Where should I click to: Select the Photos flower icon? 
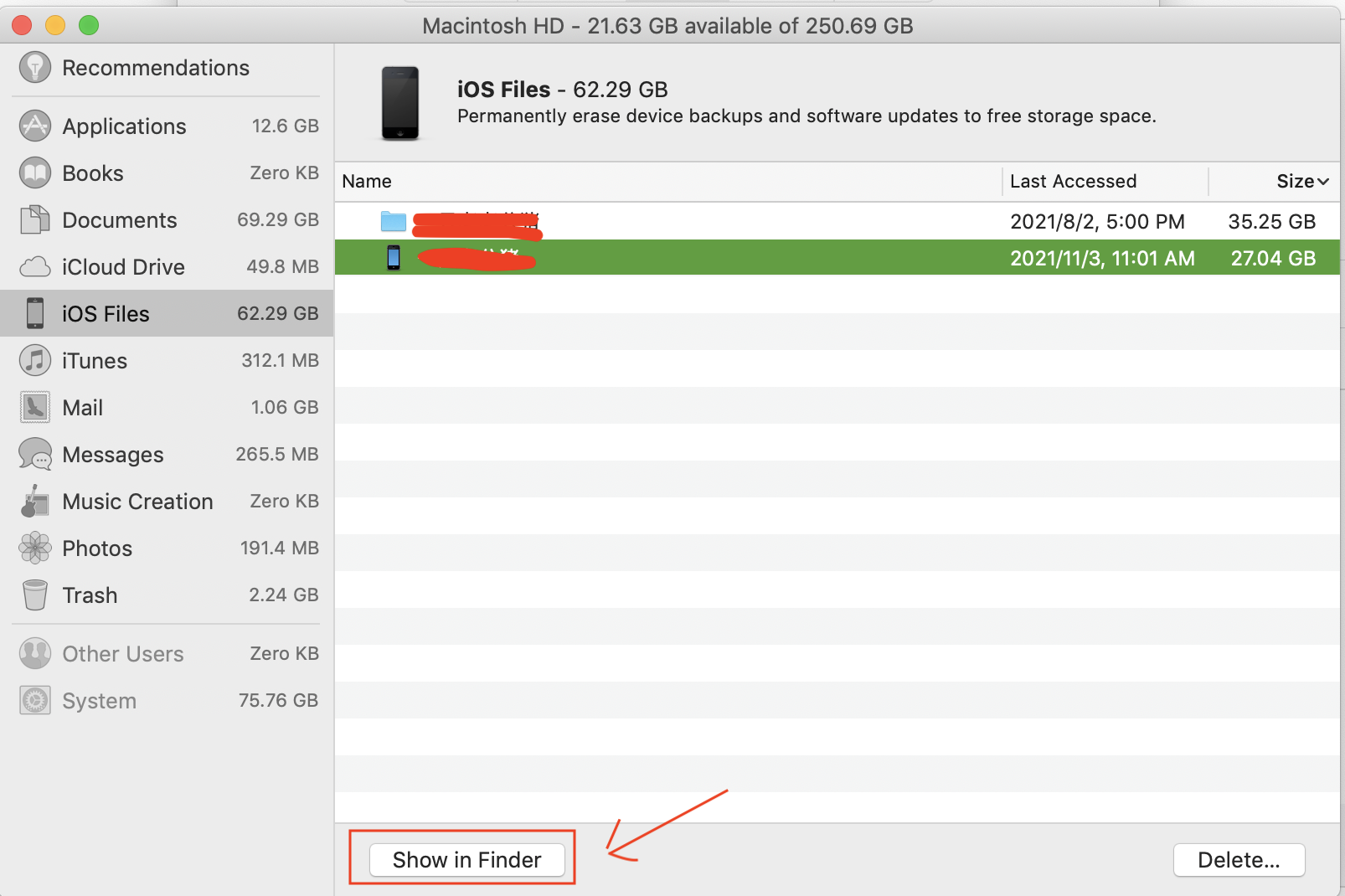(x=34, y=548)
